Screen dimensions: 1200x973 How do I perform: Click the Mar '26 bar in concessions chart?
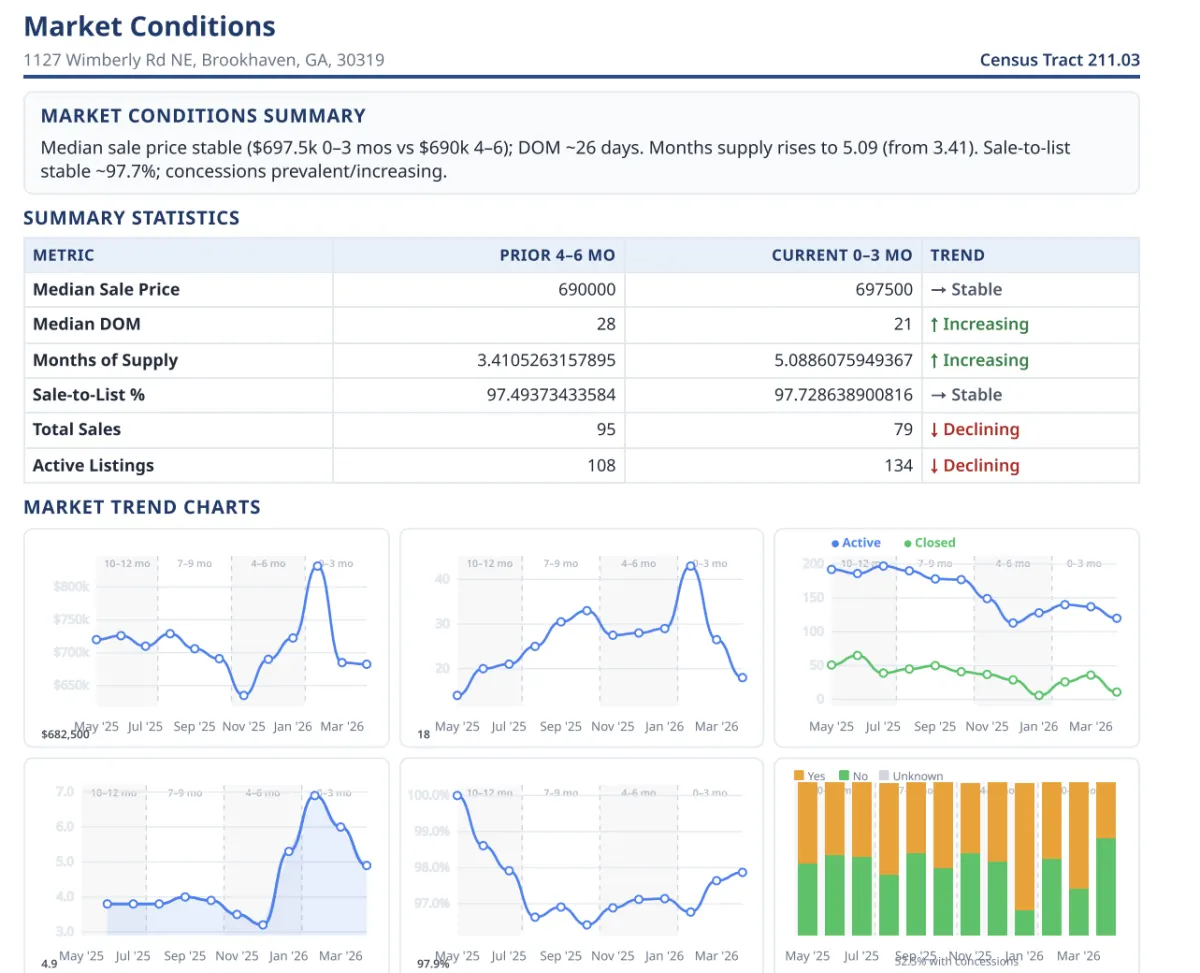1079,858
